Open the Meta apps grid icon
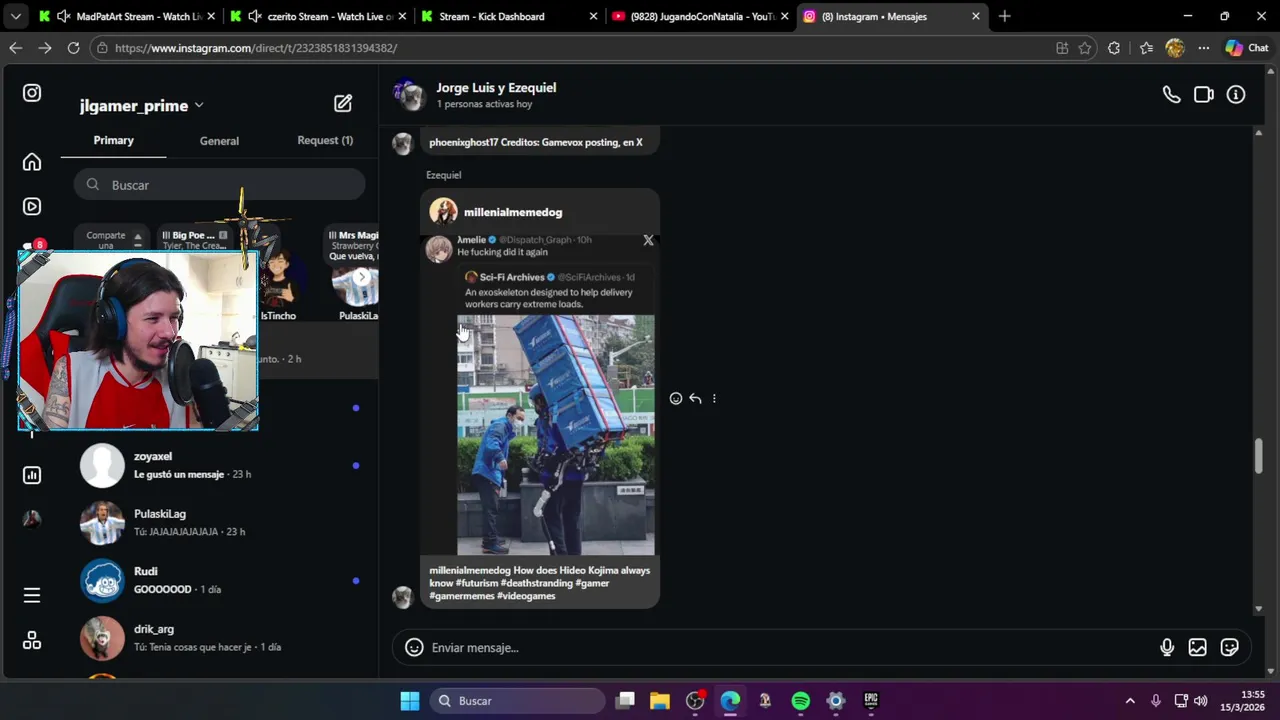 pos(32,641)
